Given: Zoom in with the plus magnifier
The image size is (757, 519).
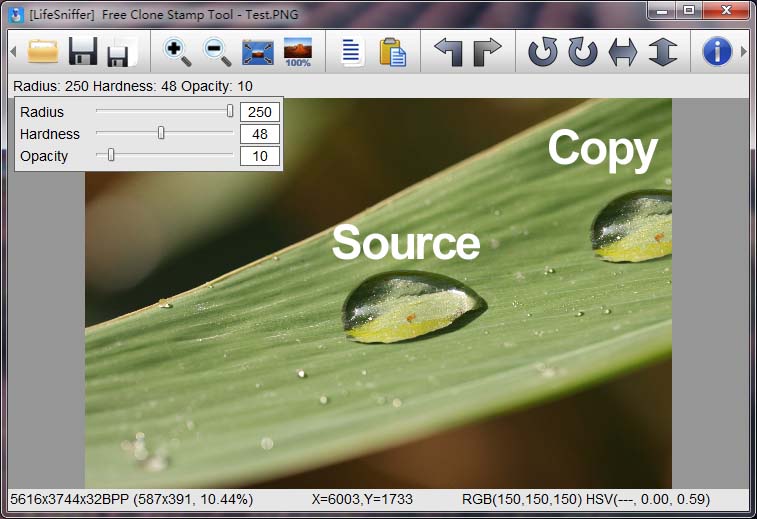Looking at the screenshot, I should (x=177, y=52).
